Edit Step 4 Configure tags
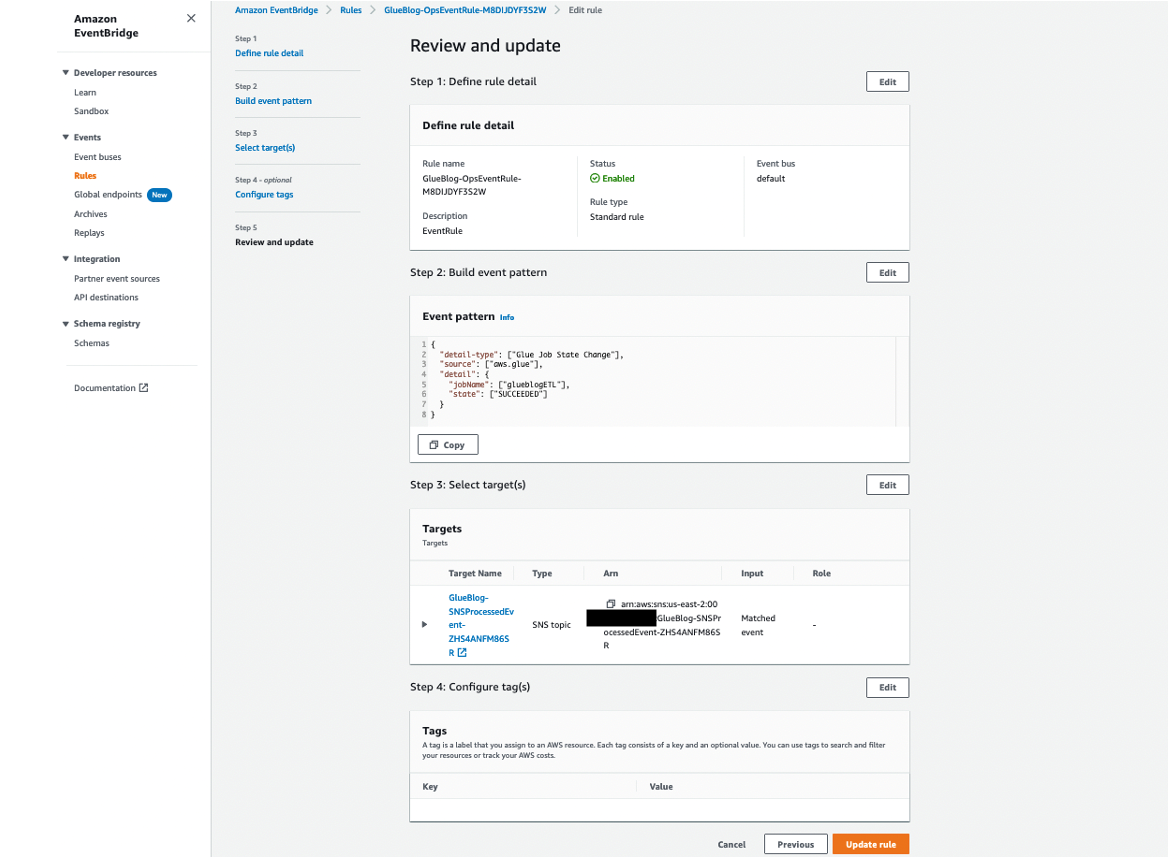 [x=887, y=688]
